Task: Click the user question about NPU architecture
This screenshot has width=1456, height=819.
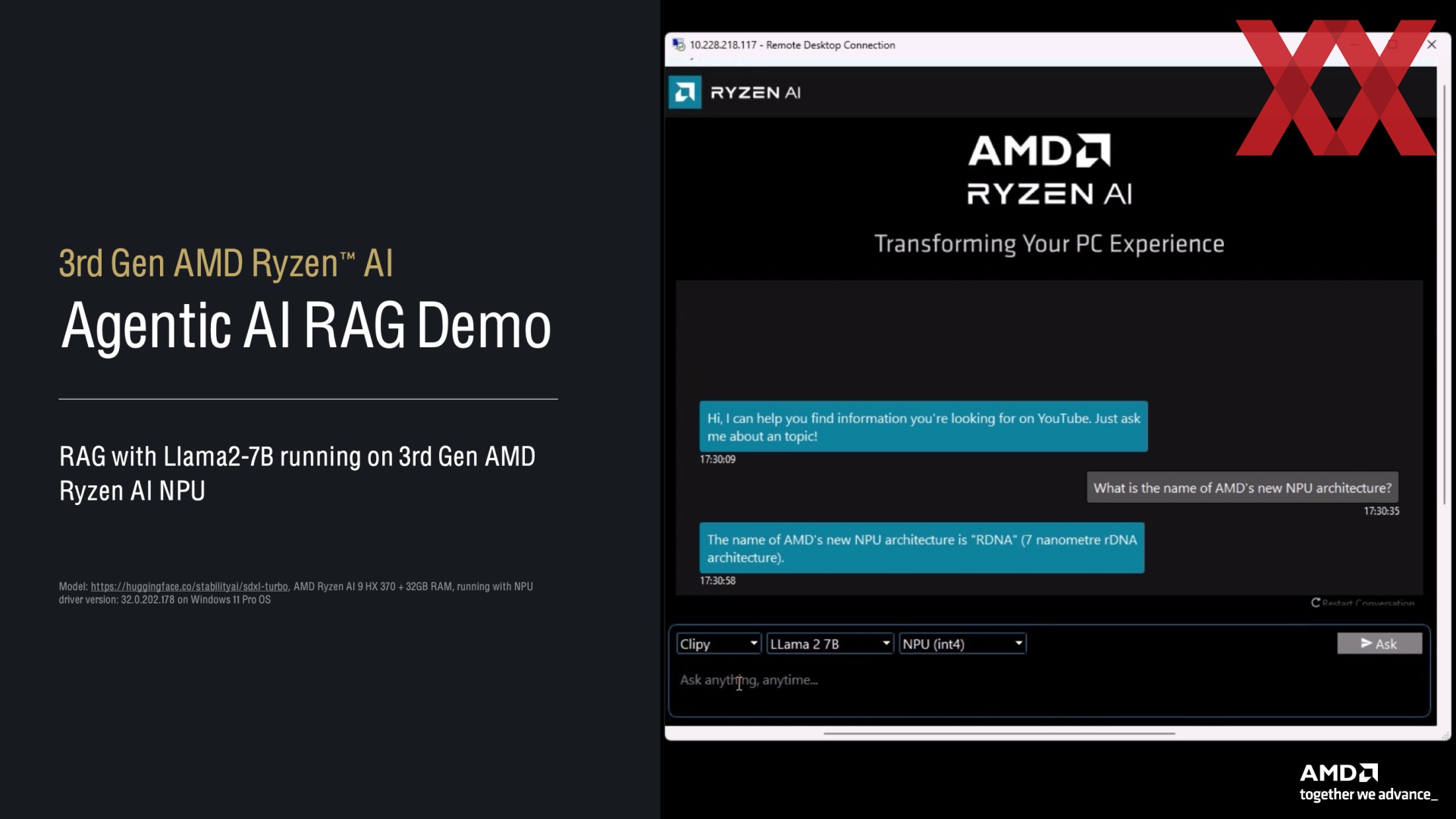Action: pos(1242,488)
